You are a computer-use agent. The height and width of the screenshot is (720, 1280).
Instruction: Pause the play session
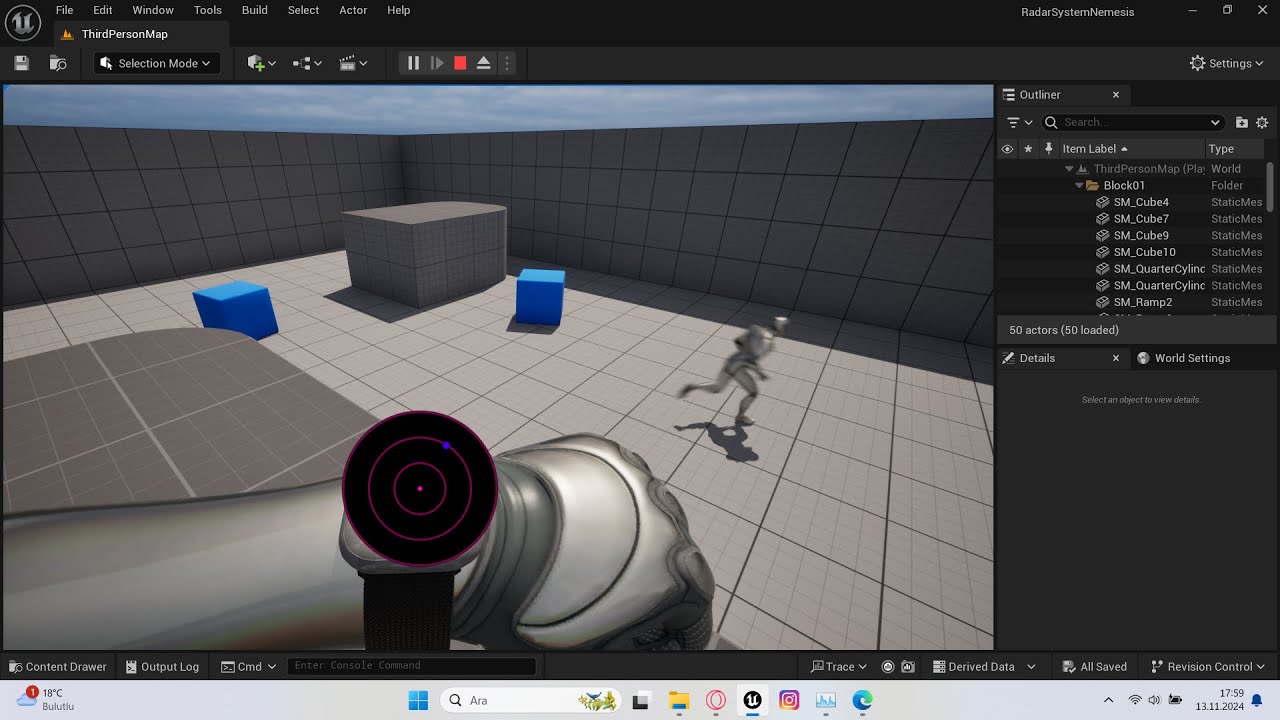coord(413,63)
